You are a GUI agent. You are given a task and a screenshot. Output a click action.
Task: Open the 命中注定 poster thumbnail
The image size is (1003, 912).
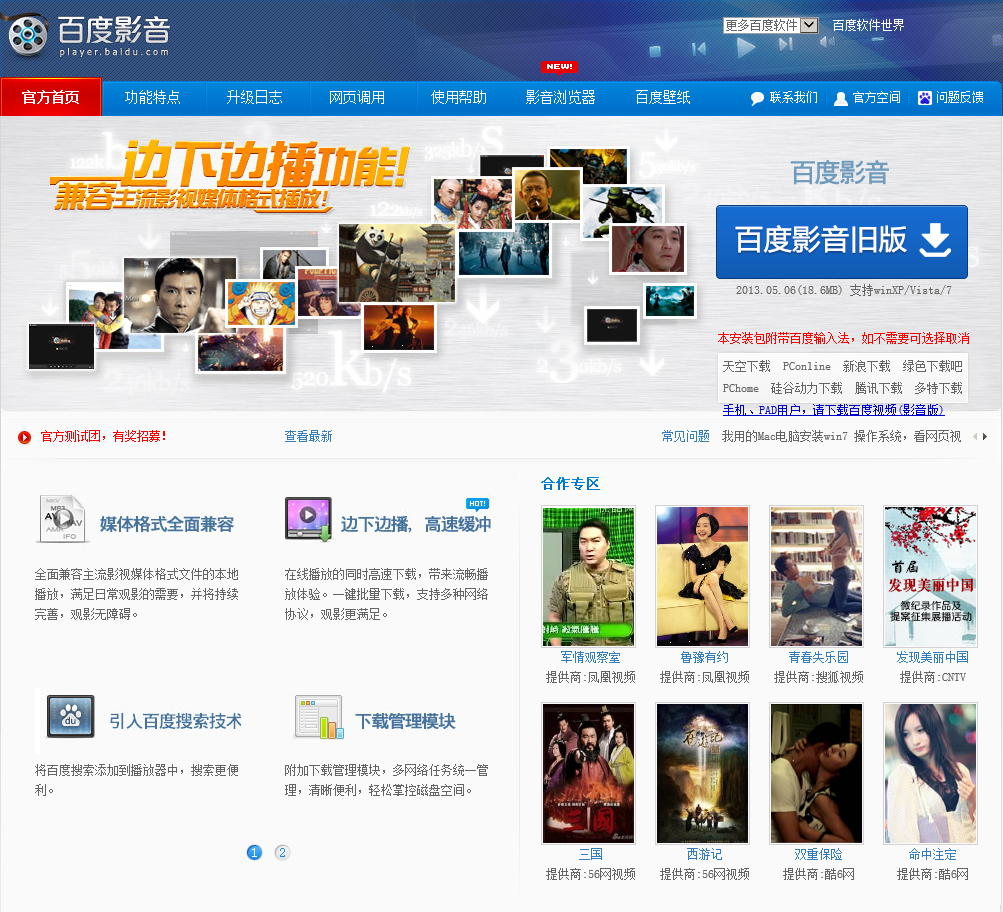(931, 773)
